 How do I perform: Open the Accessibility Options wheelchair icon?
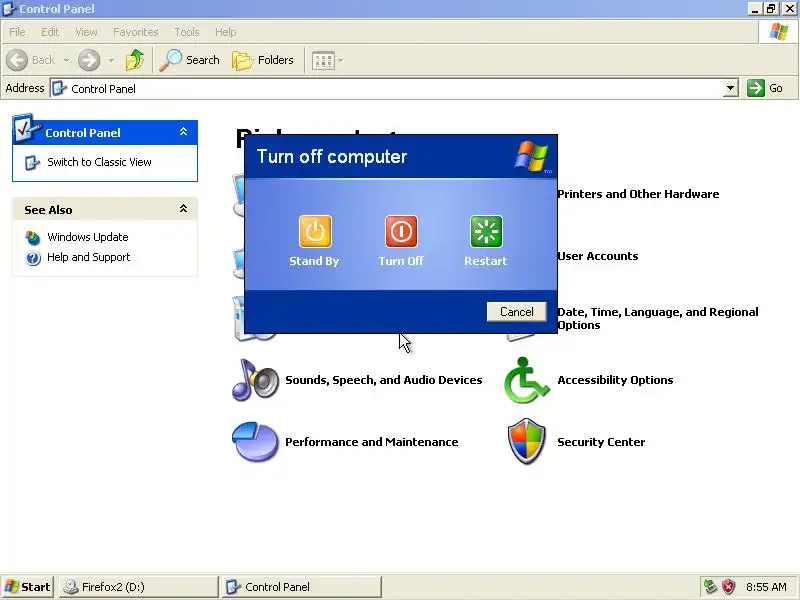click(527, 380)
